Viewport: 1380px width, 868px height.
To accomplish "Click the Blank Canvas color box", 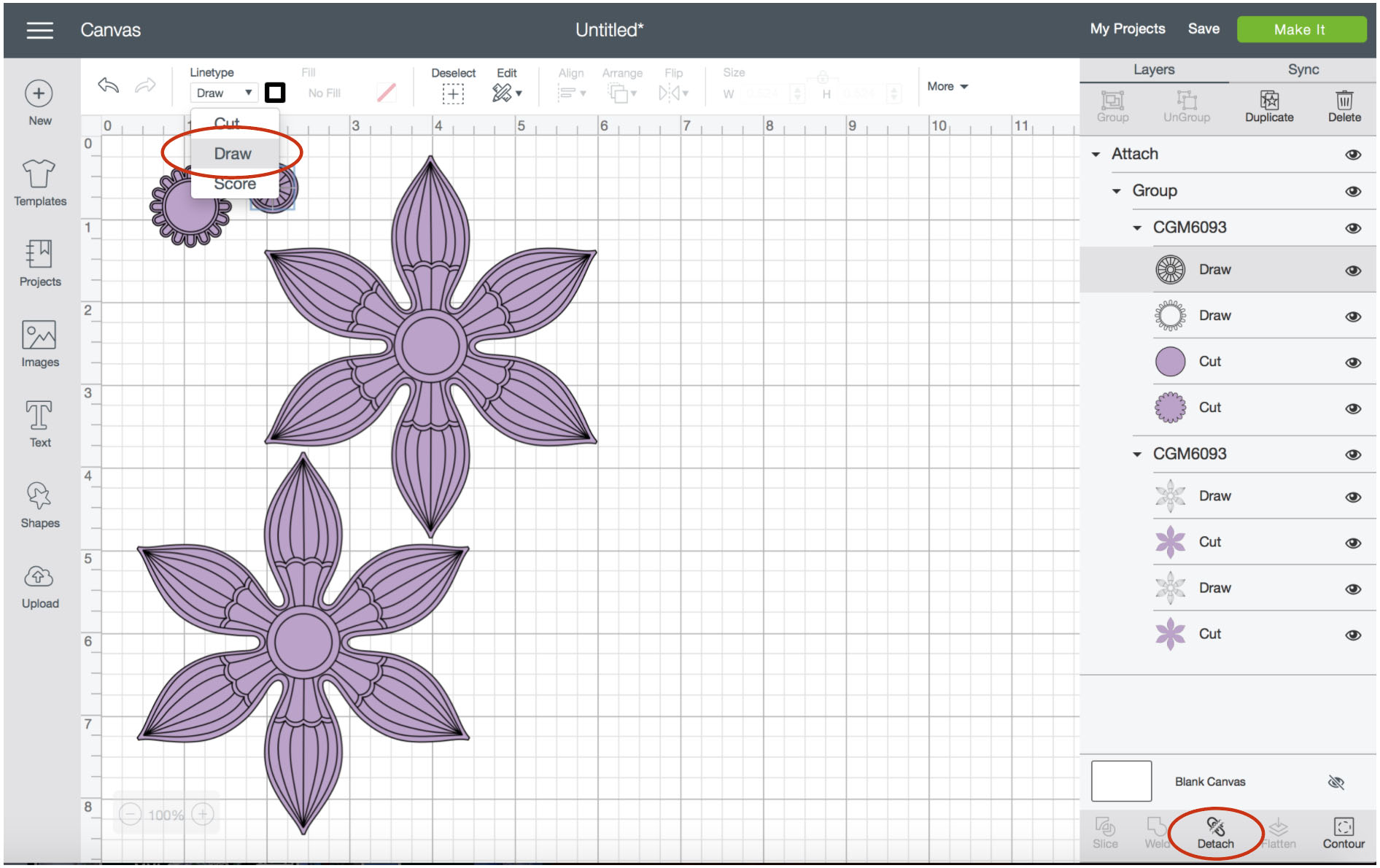I will tap(1121, 781).
